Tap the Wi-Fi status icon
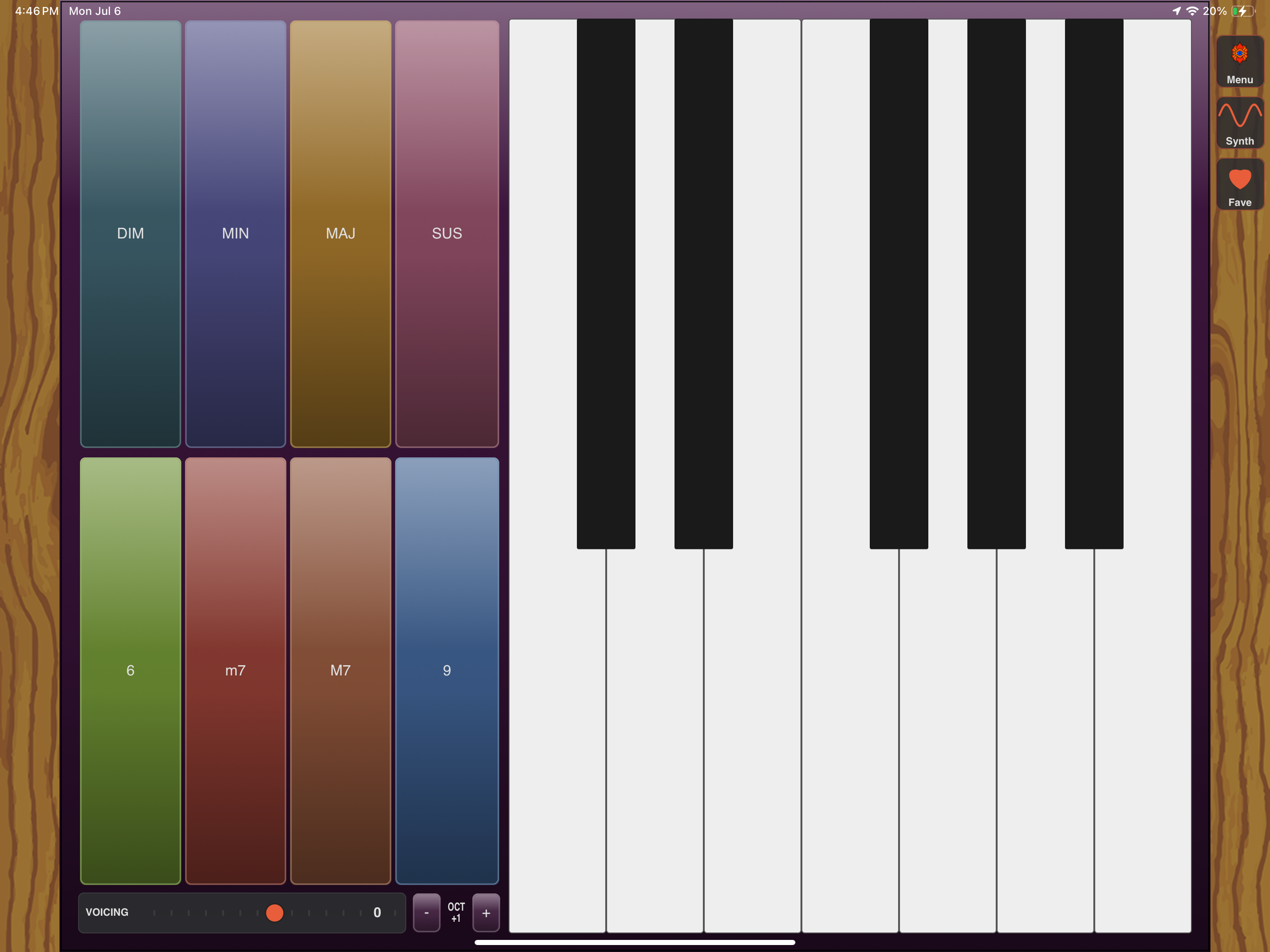The image size is (1270, 952). coord(1192,11)
